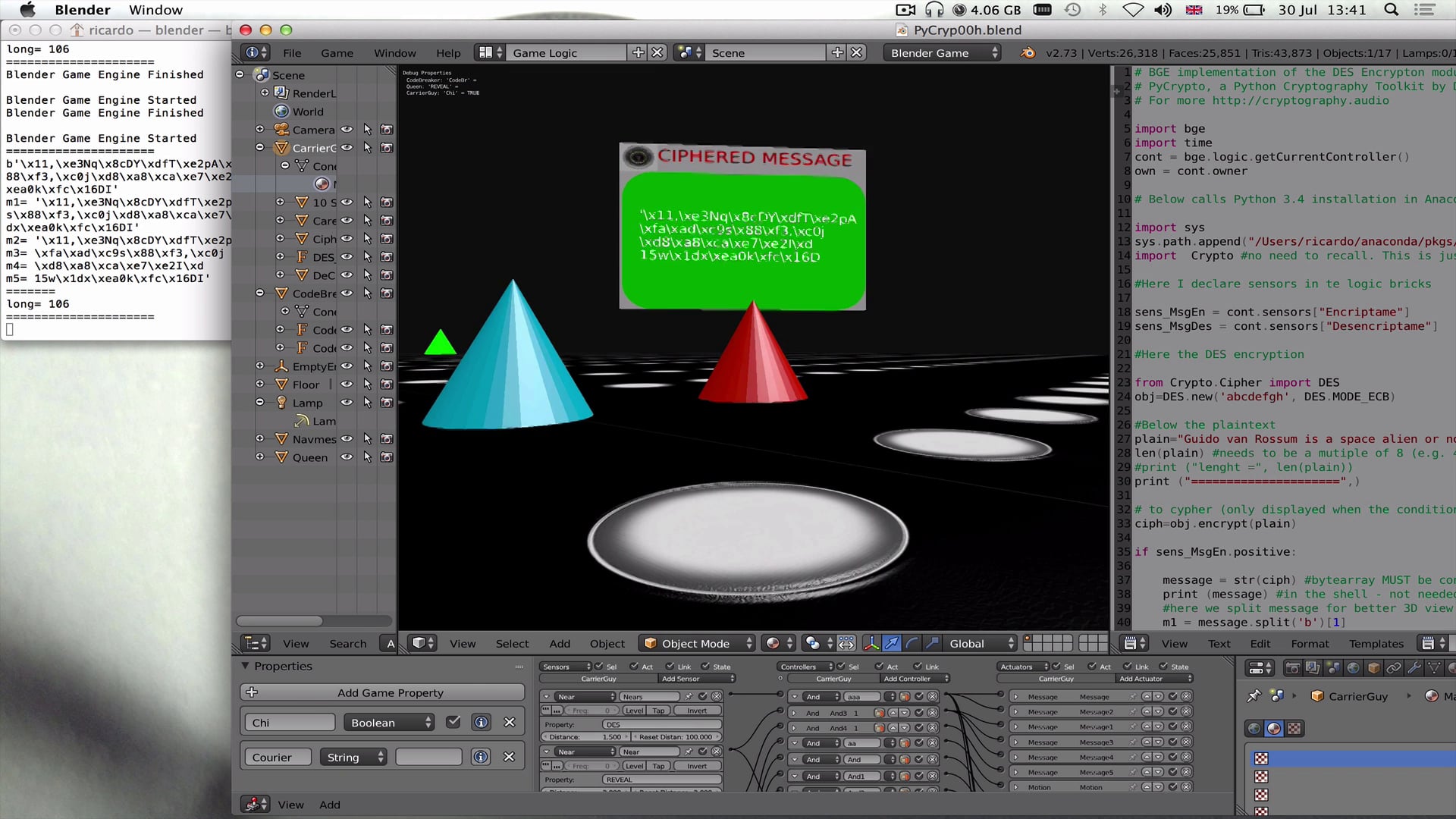
Task: Open the Object Mode dropdown
Action: click(x=696, y=643)
